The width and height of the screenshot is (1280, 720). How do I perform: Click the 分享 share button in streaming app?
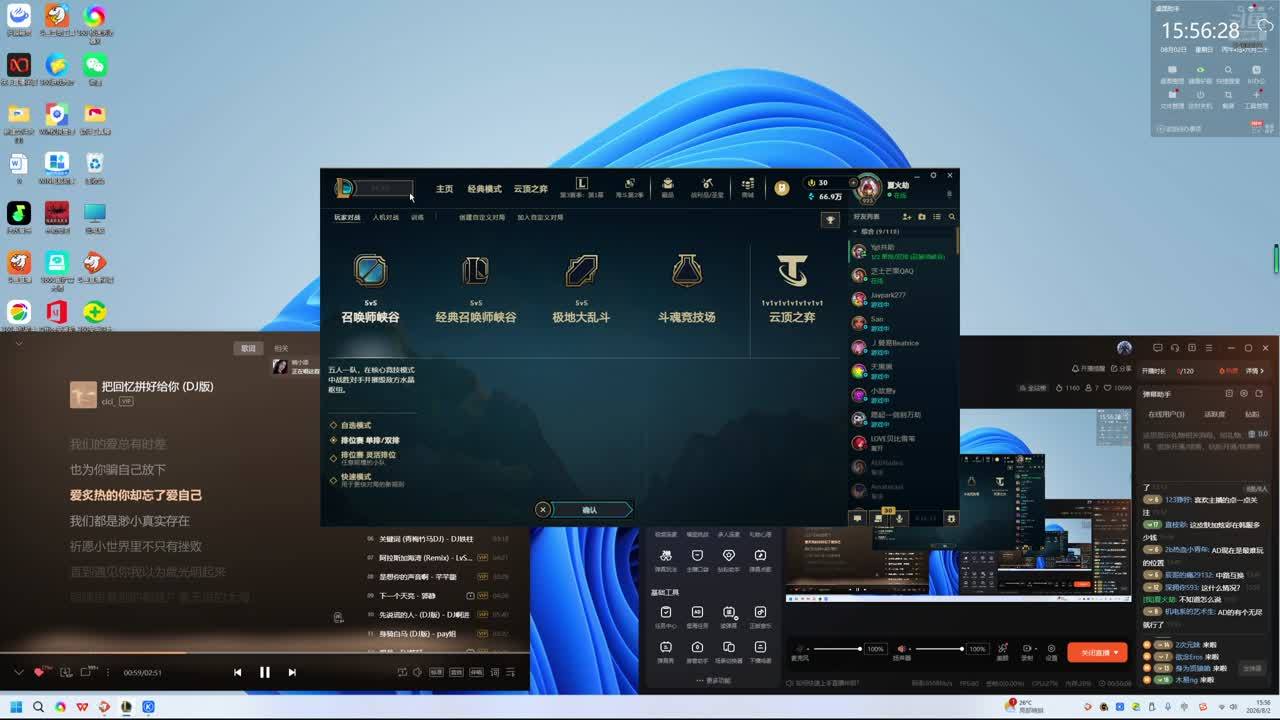point(1119,369)
